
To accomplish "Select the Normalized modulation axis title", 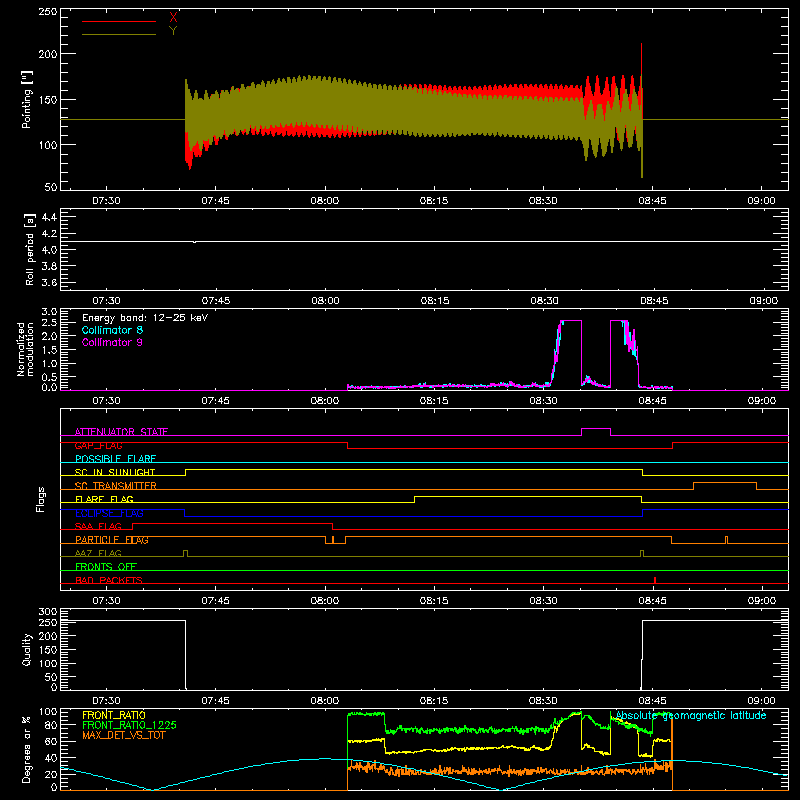I will (26, 349).
